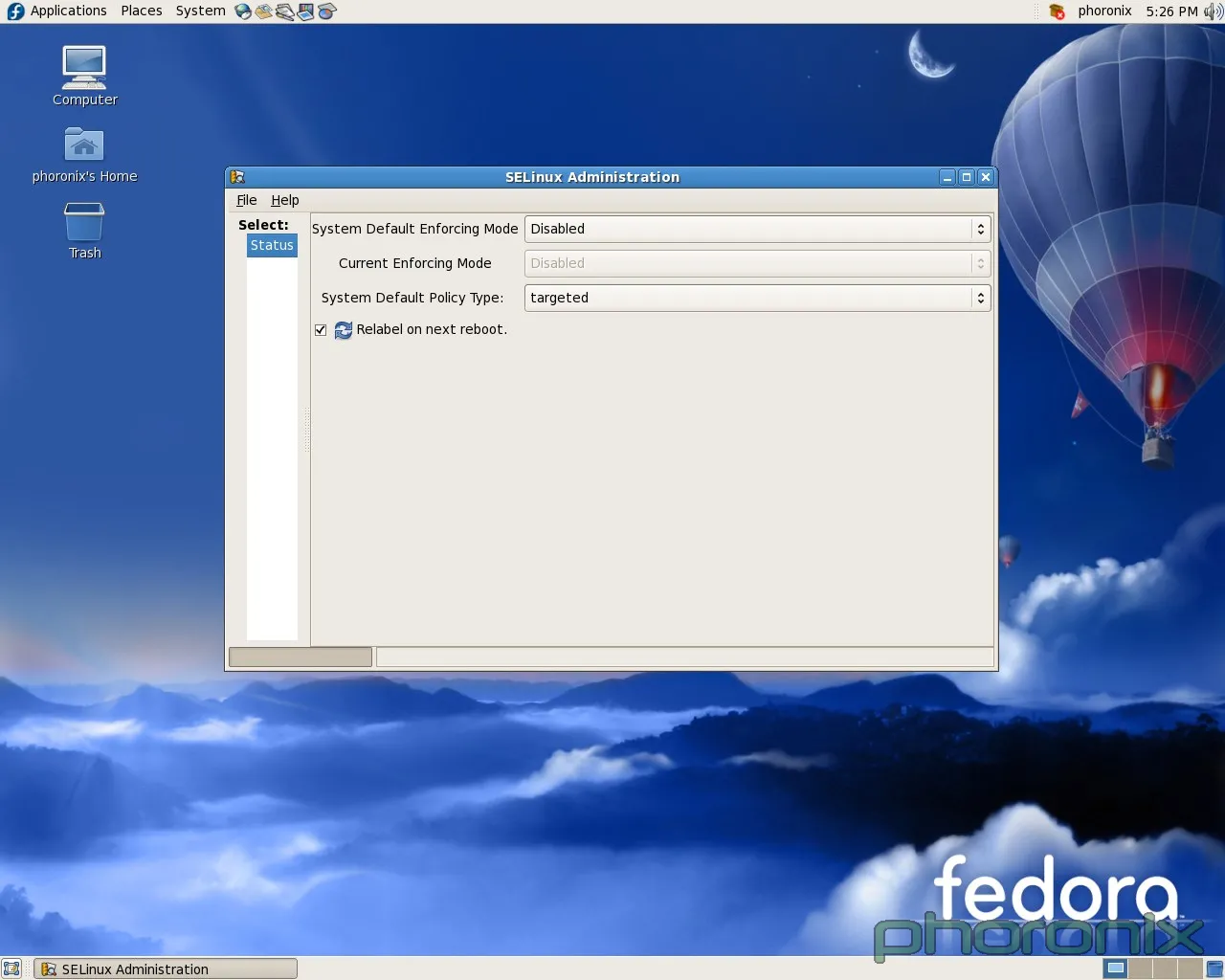This screenshot has height=980, width=1225.
Task: Click the SELinux Administration taskbar button
Action: (x=166, y=969)
